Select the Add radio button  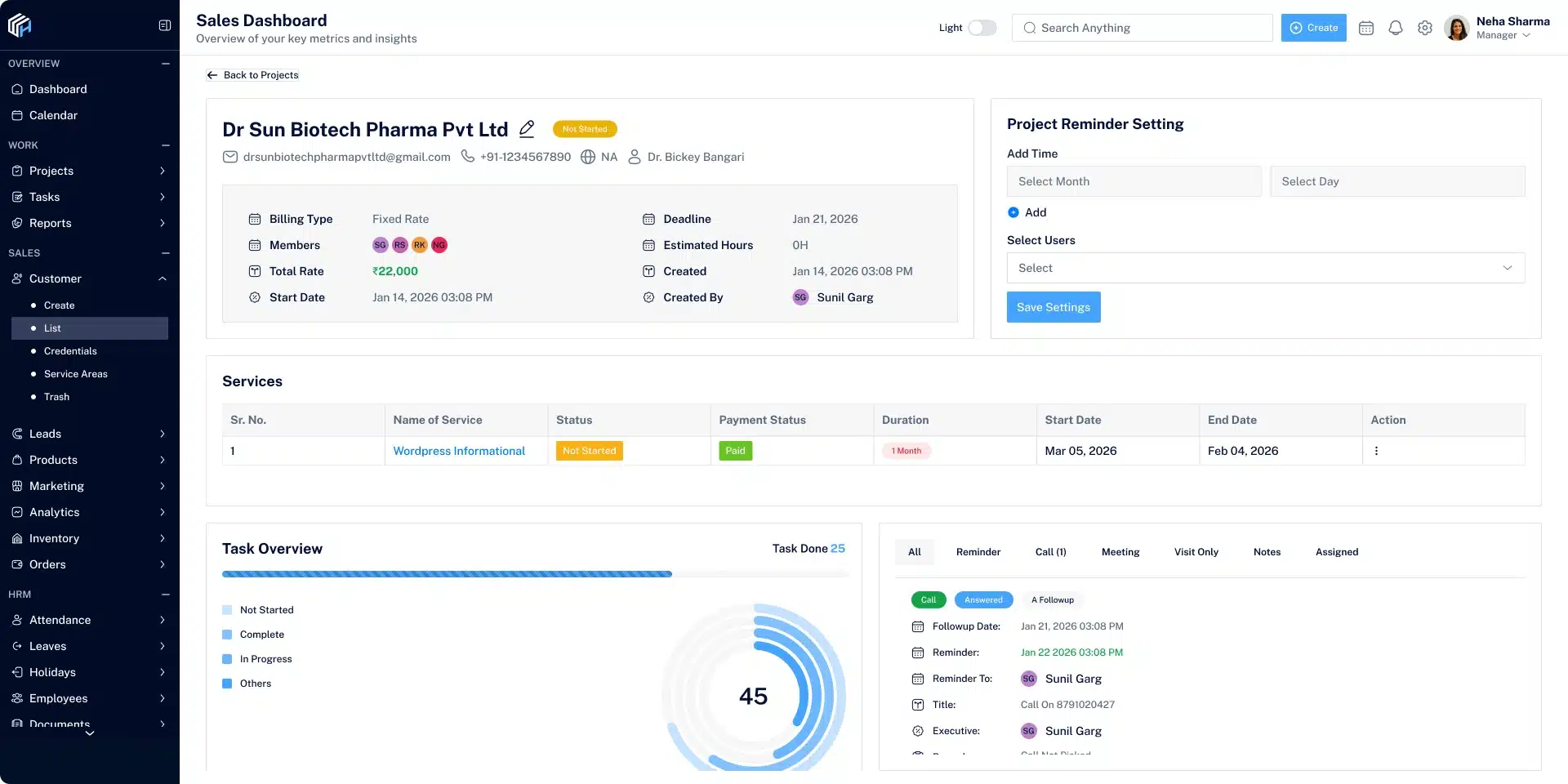[1013, 212]
